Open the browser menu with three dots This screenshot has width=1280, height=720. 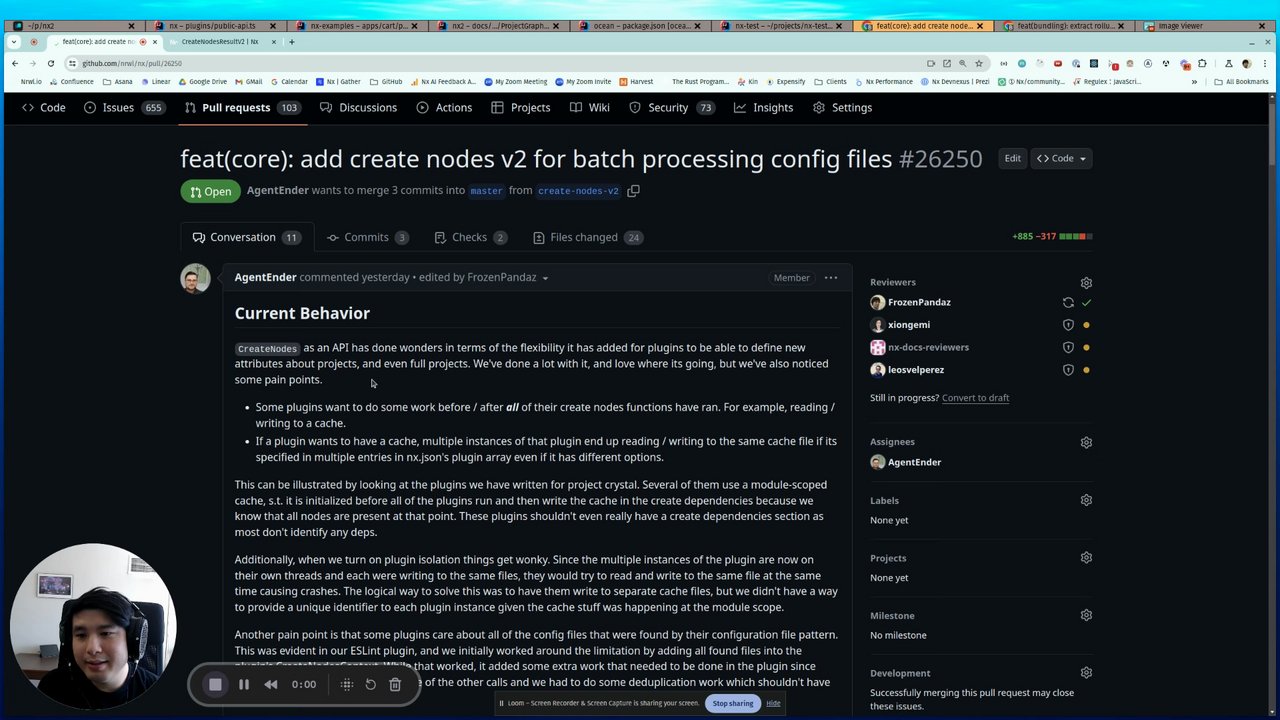[x=1265, y=63]
